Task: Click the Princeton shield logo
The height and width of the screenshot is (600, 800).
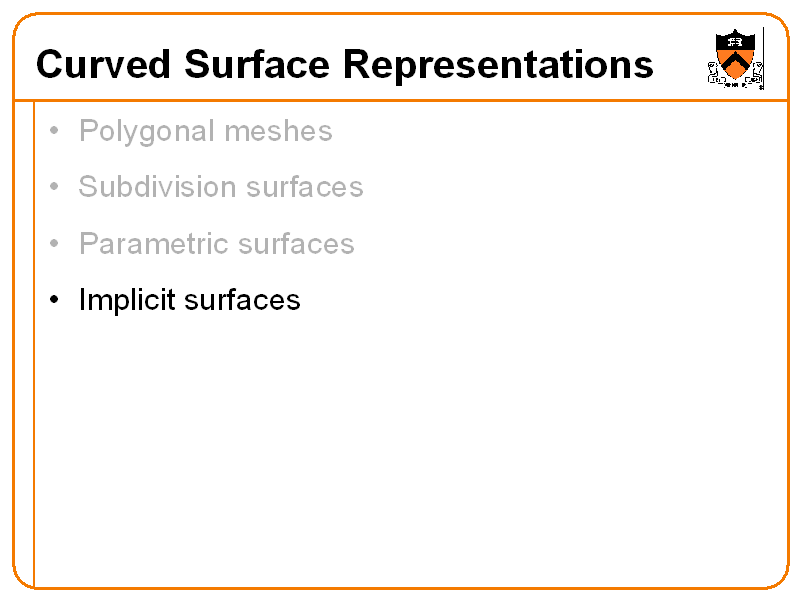Action: (x=737, y=58)
